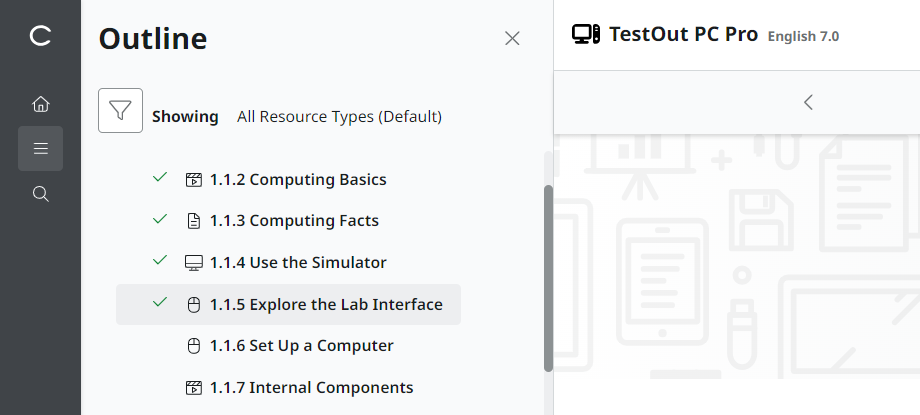Click the Search magnifier icon
Viewport: 920px width, 415px height.
pyautogui.click(x=40, y=194)
